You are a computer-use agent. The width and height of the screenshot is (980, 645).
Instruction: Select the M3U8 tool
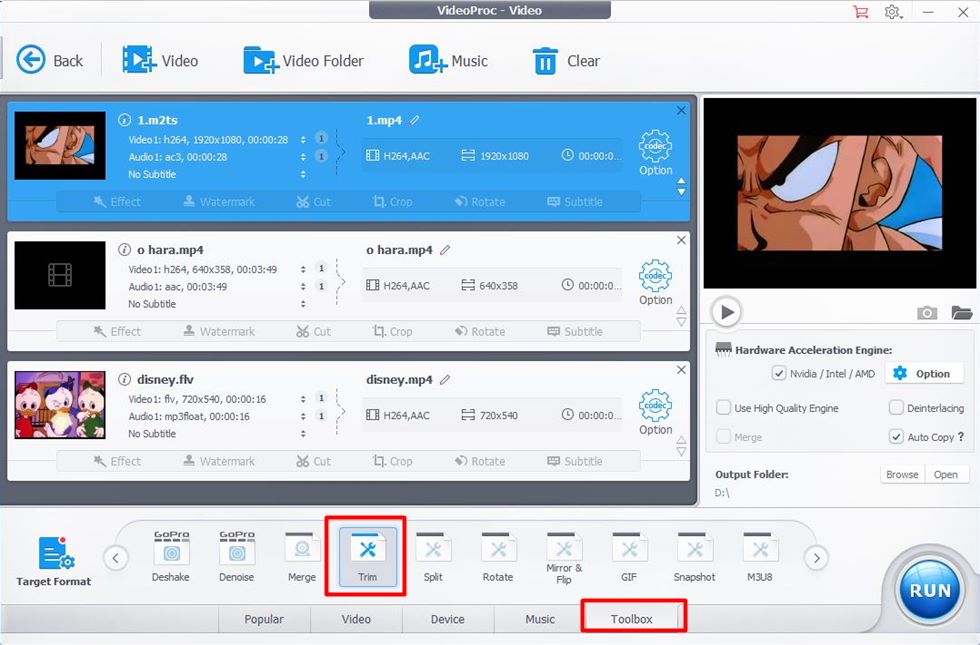[x=759, y=556]
